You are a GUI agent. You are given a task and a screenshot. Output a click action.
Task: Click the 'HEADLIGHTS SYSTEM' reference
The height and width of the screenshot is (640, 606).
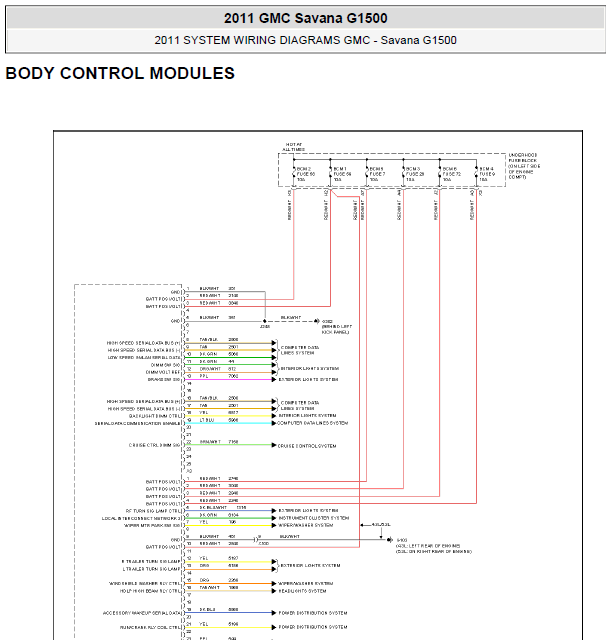[302, 591]
